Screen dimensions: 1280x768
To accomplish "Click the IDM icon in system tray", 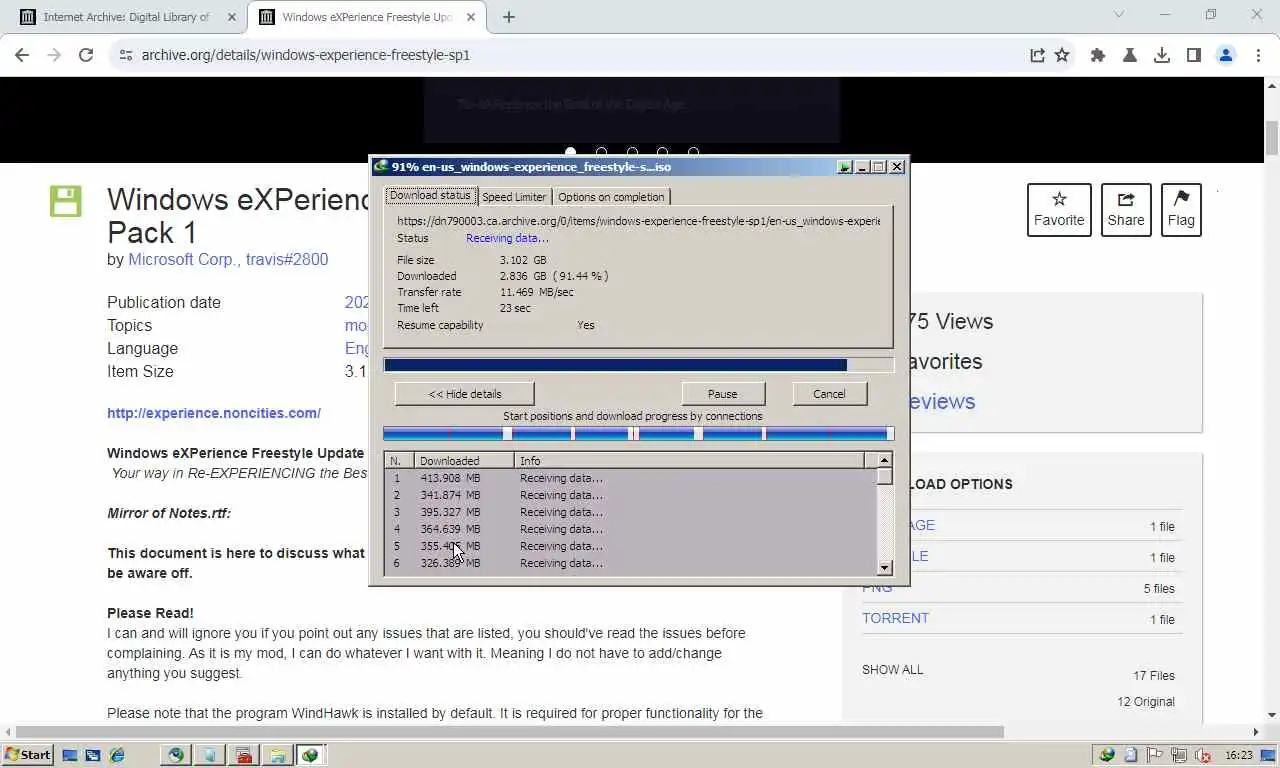I will [x=1107, y=755].
